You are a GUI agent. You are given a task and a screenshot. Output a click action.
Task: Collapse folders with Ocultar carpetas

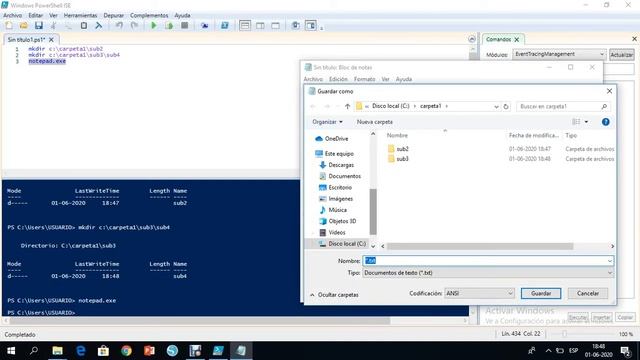pos(334,295)
